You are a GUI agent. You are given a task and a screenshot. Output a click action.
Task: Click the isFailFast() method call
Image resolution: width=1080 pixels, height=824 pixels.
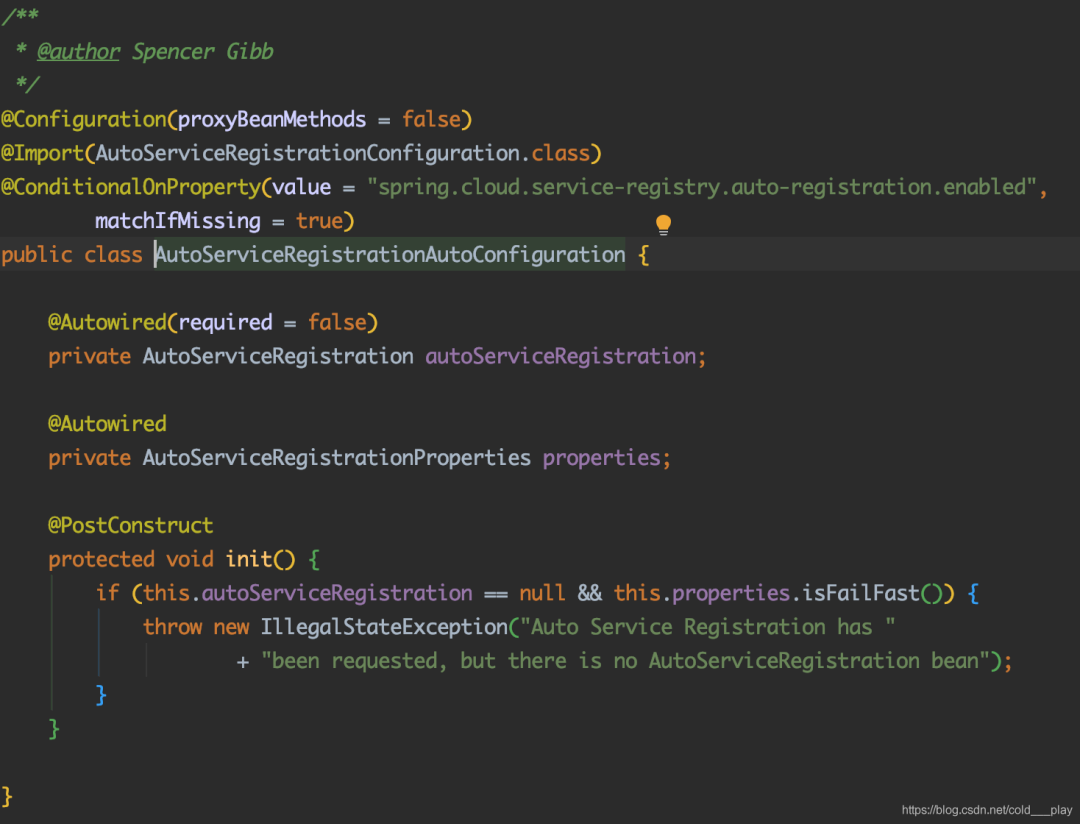(x=861, y=593)
